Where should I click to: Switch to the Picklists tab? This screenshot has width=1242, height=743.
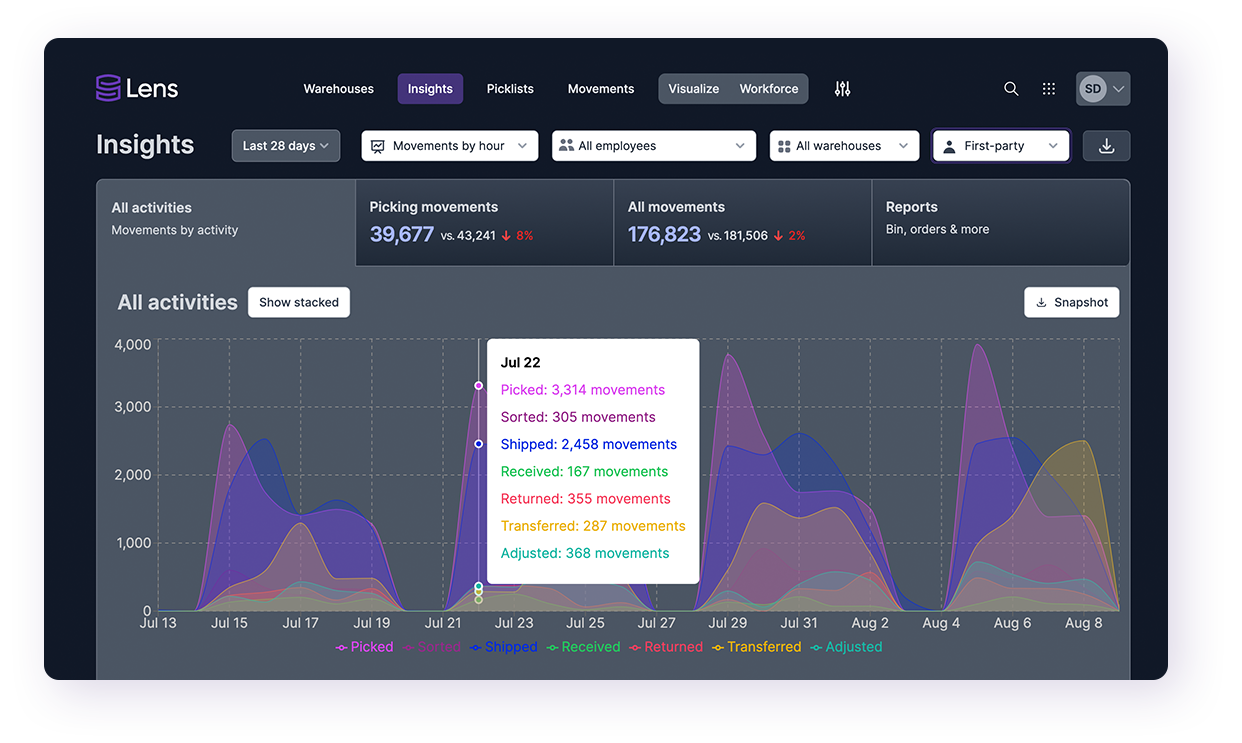point(510,88)
